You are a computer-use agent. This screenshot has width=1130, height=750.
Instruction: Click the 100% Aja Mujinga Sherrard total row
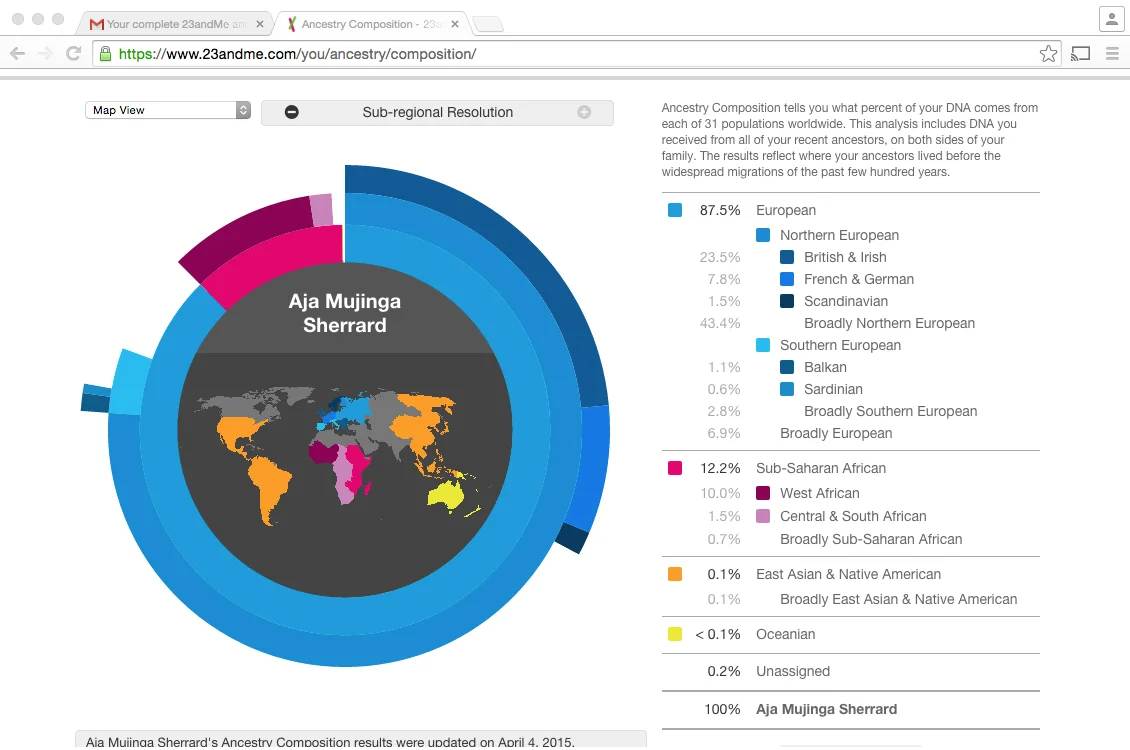pyautogui.click(x=850, y=710)
